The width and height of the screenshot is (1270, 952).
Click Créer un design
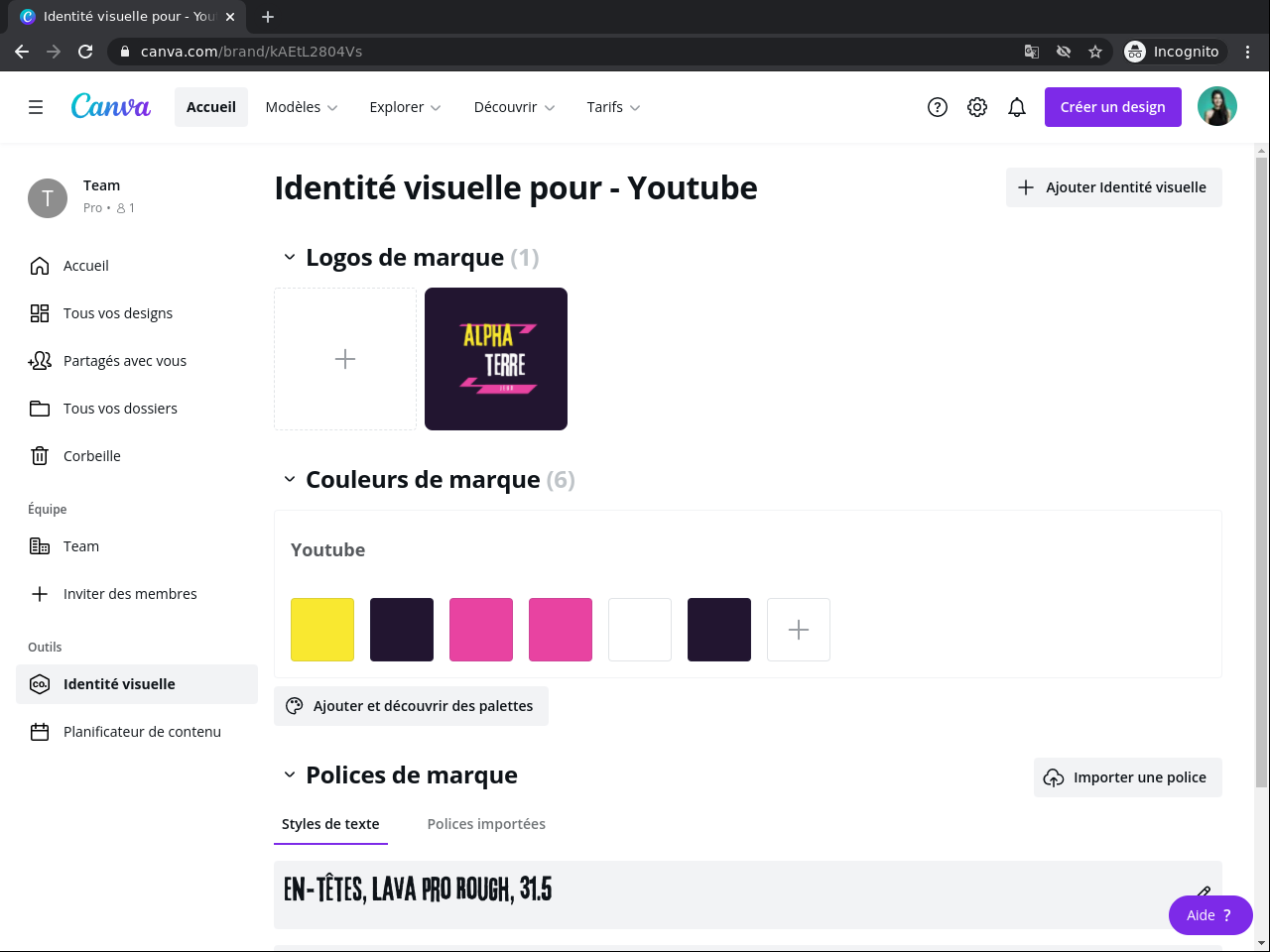click(x=1113, y=107)
